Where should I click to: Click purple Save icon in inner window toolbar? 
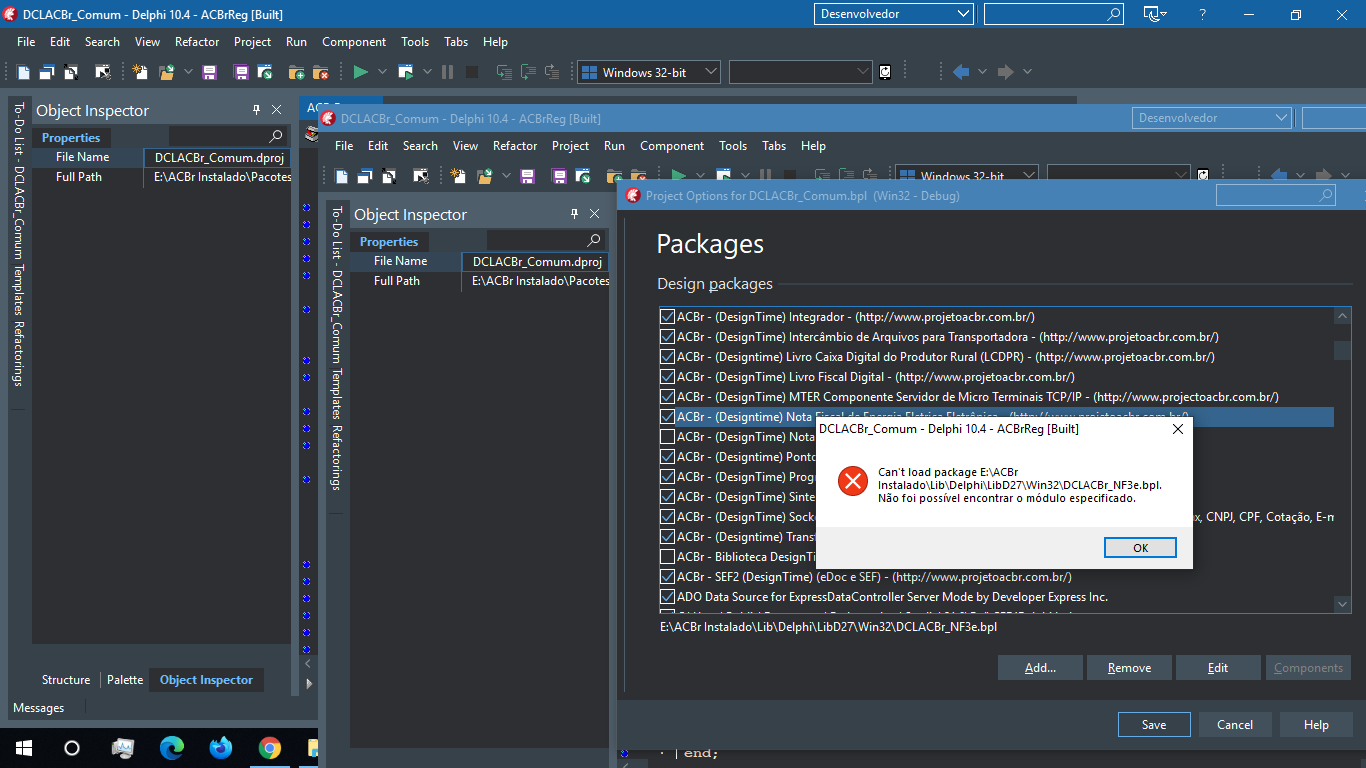click(x=527, y=176)
